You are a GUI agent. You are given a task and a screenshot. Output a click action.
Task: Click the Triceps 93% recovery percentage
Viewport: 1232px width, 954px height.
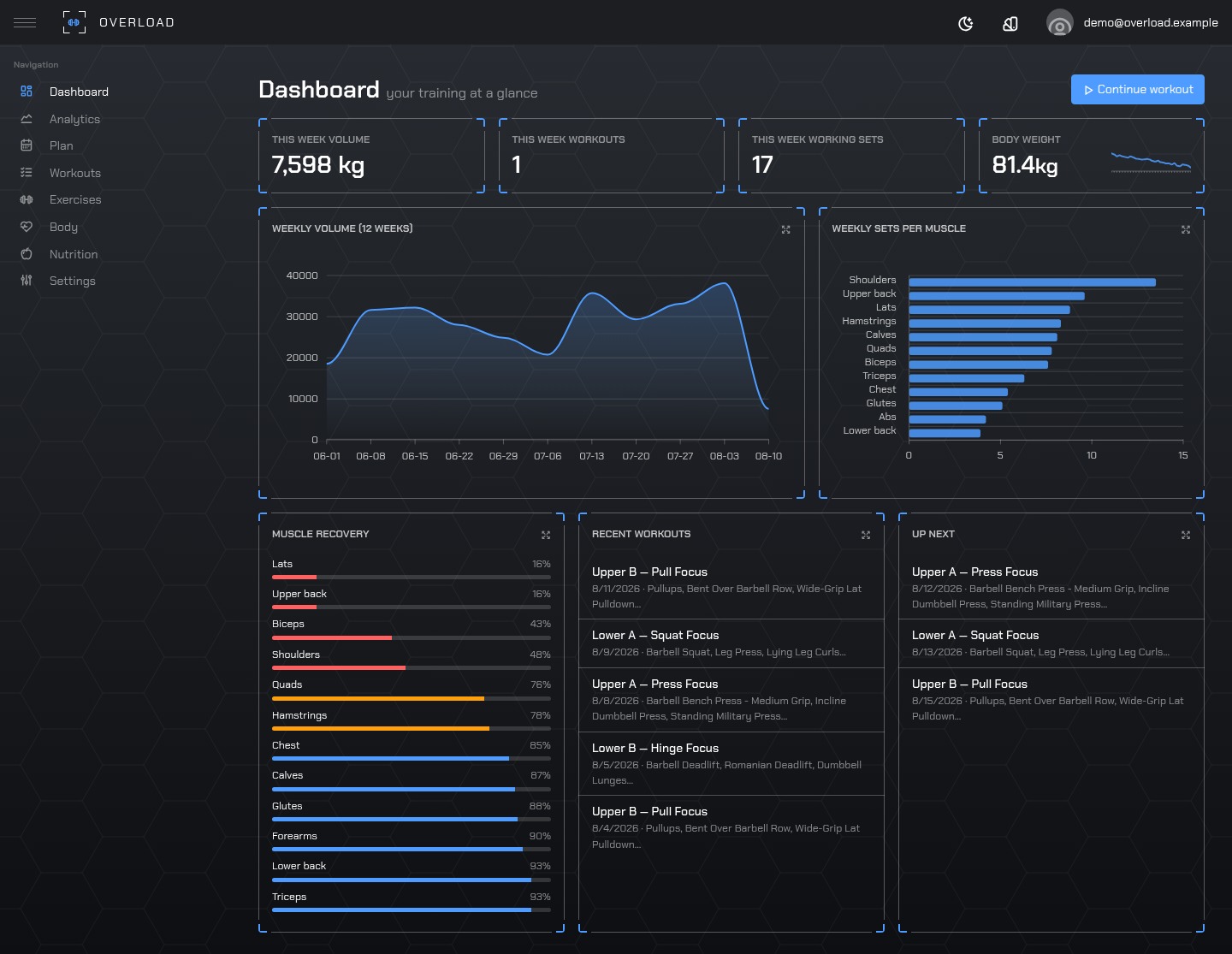point(540,897)
